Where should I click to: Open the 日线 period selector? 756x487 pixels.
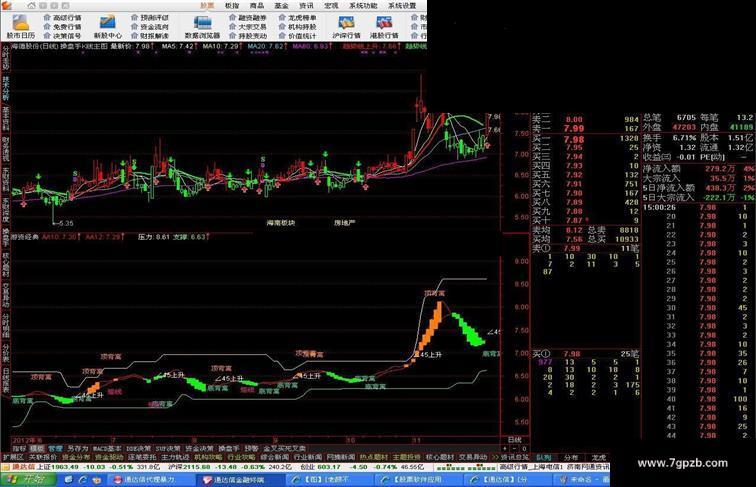(515, 440)
